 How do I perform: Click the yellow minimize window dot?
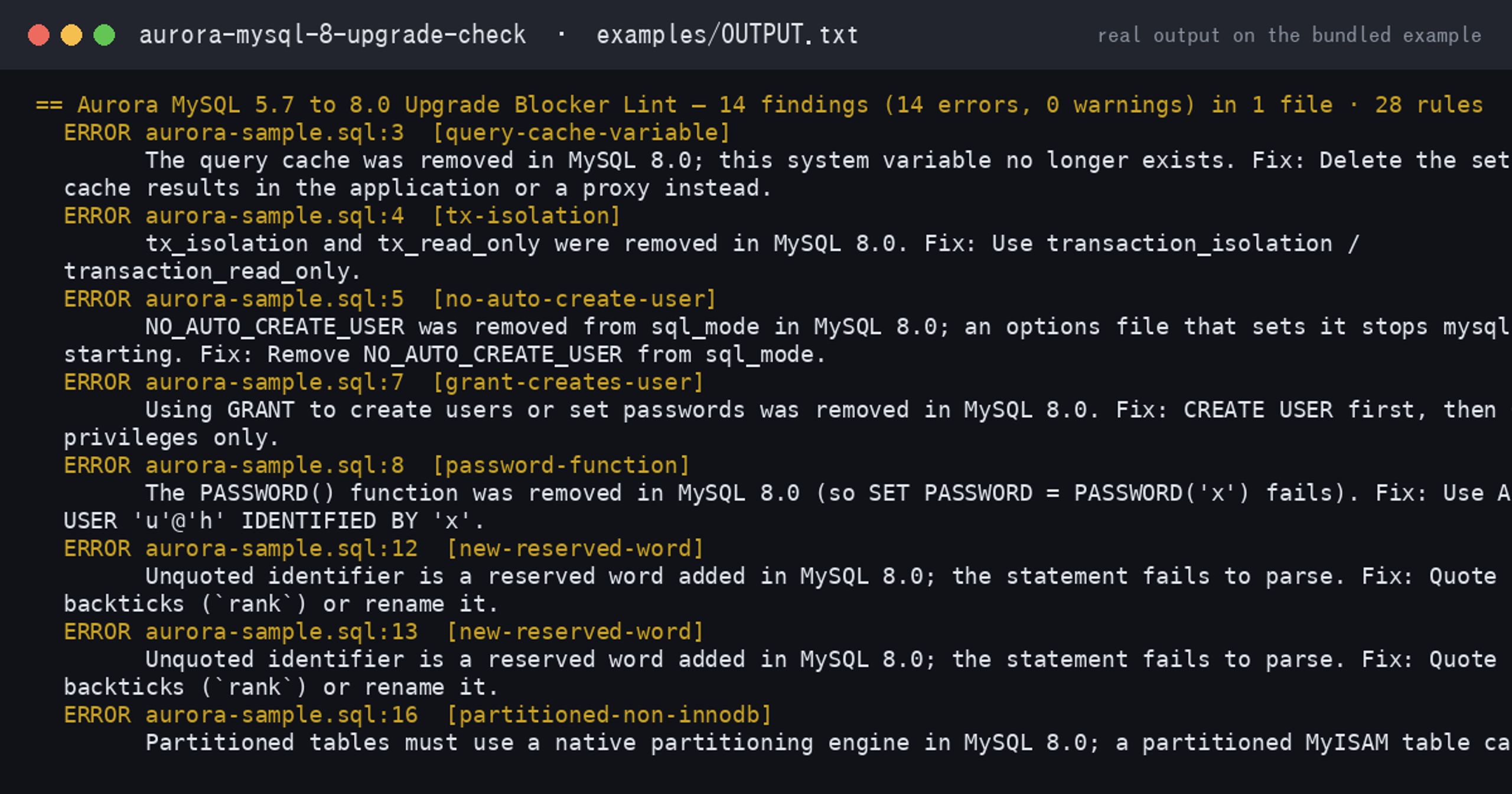(71, 35)
